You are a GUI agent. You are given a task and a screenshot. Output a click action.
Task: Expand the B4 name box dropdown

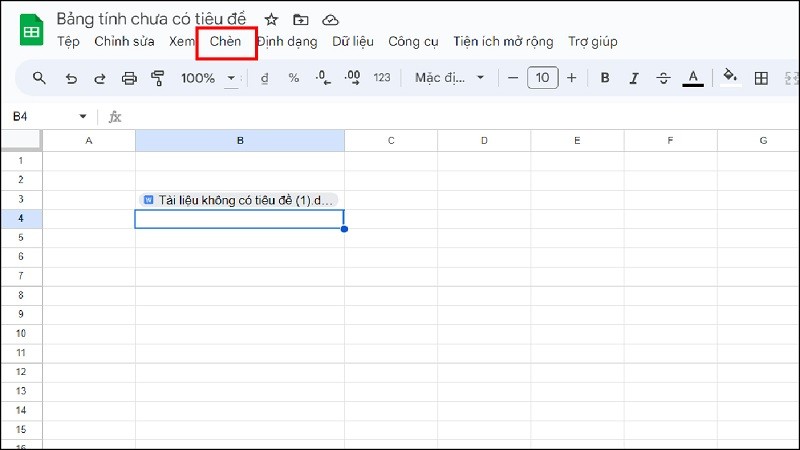[x=83, y=117]
